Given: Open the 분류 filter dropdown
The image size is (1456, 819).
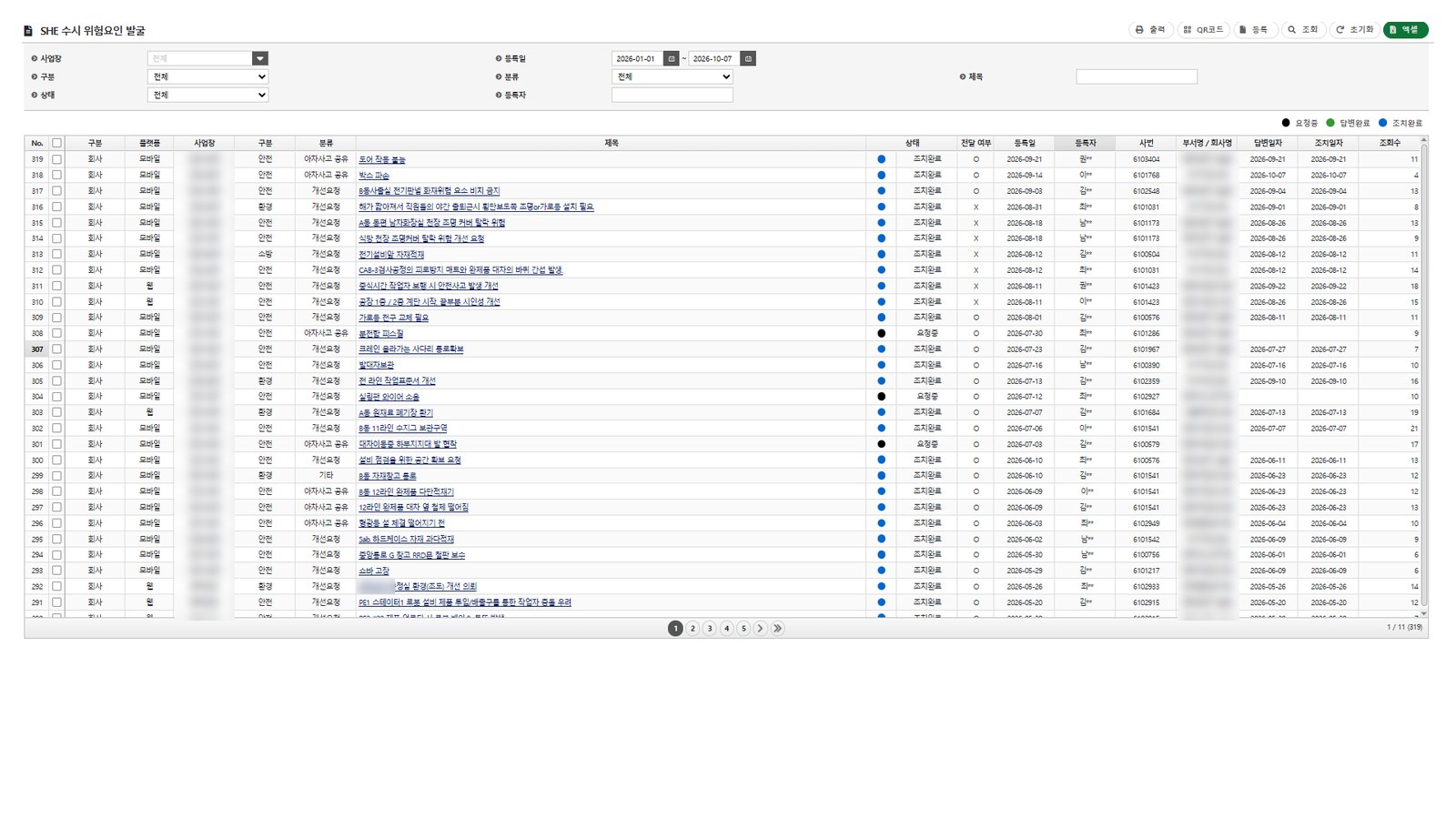Looking at the screenshot, I should [x=672, y=76].
